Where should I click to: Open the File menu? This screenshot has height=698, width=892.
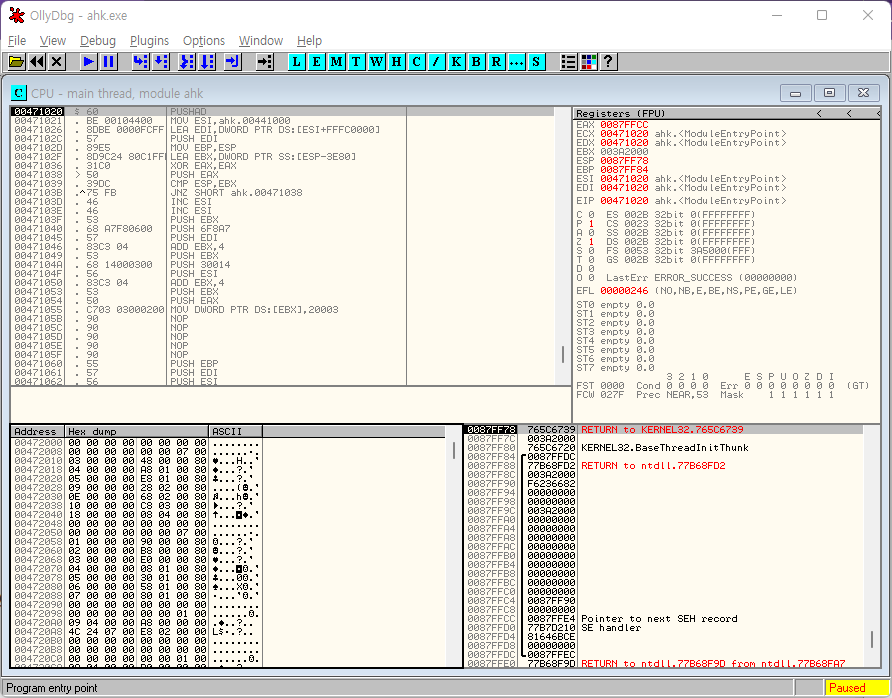[16, 40]
